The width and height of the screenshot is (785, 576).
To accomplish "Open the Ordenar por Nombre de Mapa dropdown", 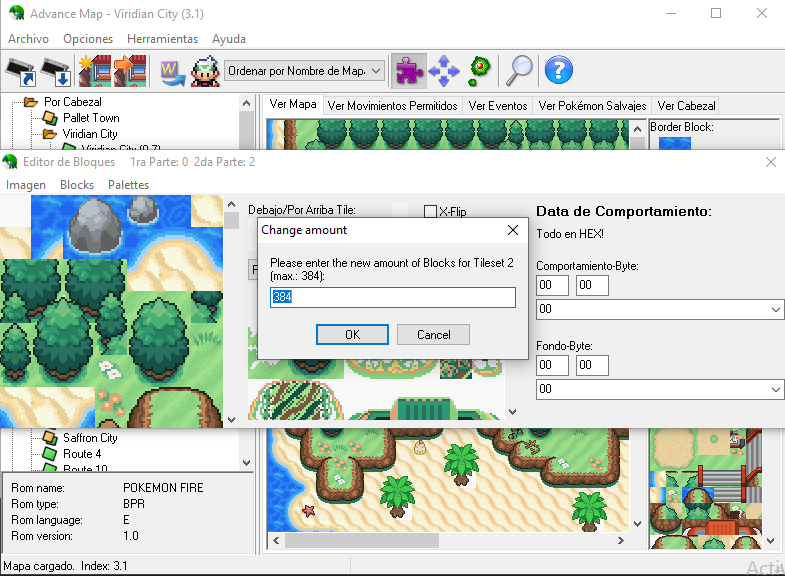I will pos(305,71).
